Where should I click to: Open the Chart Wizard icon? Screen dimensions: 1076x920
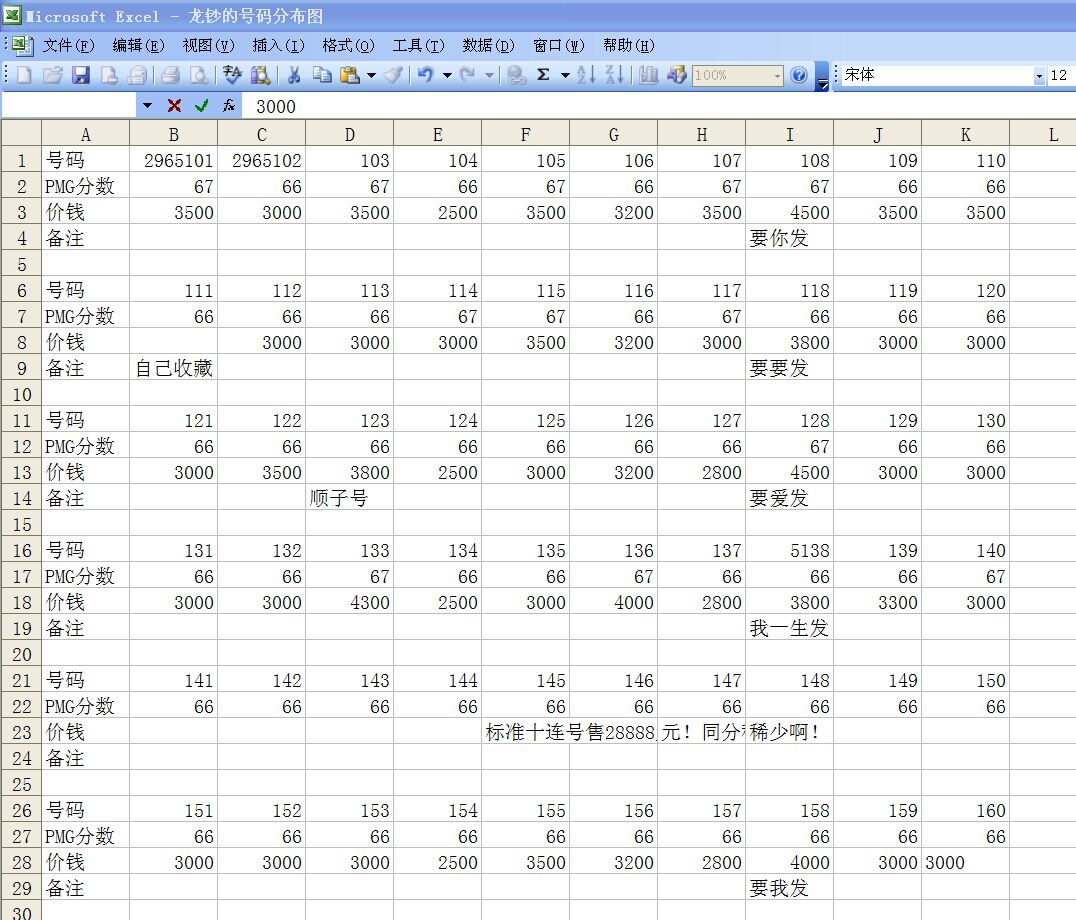[x=648, y=75]
